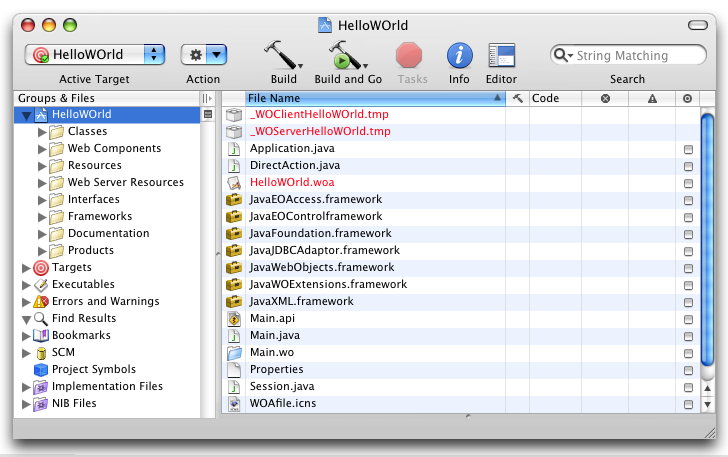Click the build hammer column header

[x=517, y=98]
